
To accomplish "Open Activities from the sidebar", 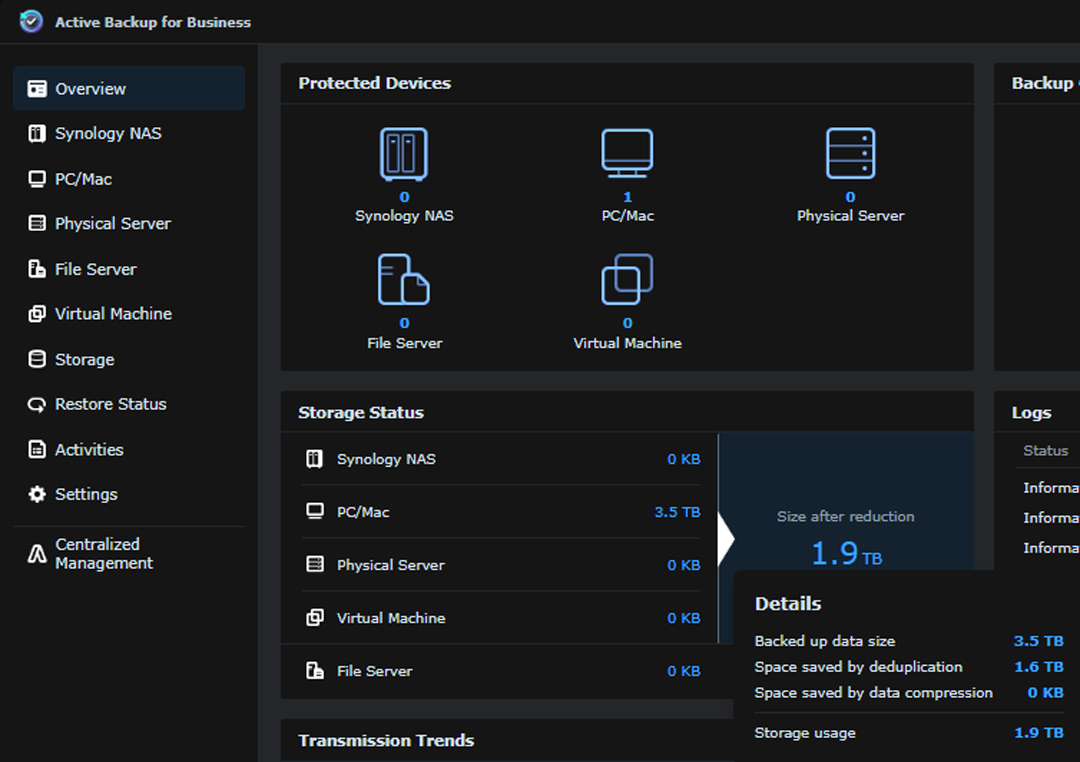I will pyautogui.click(x=89, y=449).
